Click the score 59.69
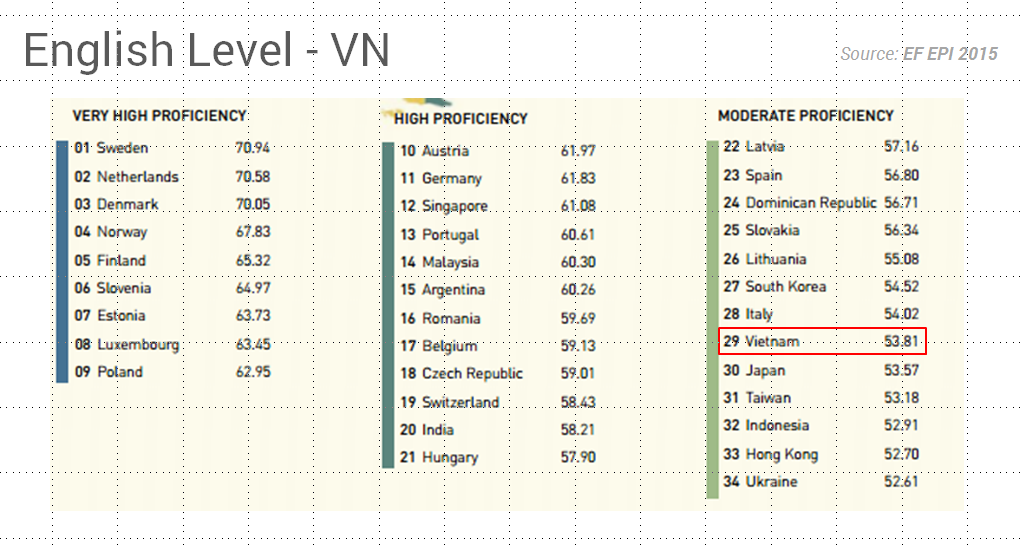The width and height of the screenshot is (1023, 549). click(578, 319)
